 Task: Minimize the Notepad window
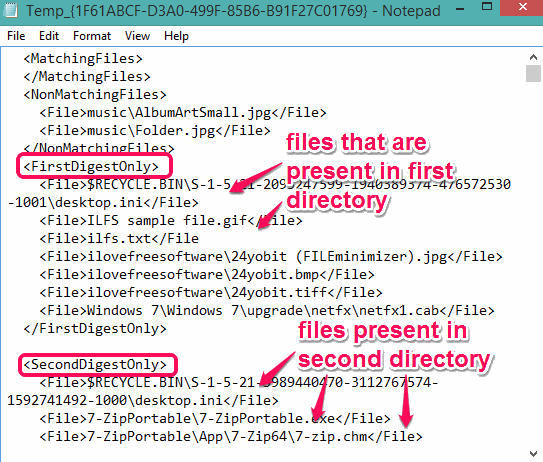(x=460, y=10)
